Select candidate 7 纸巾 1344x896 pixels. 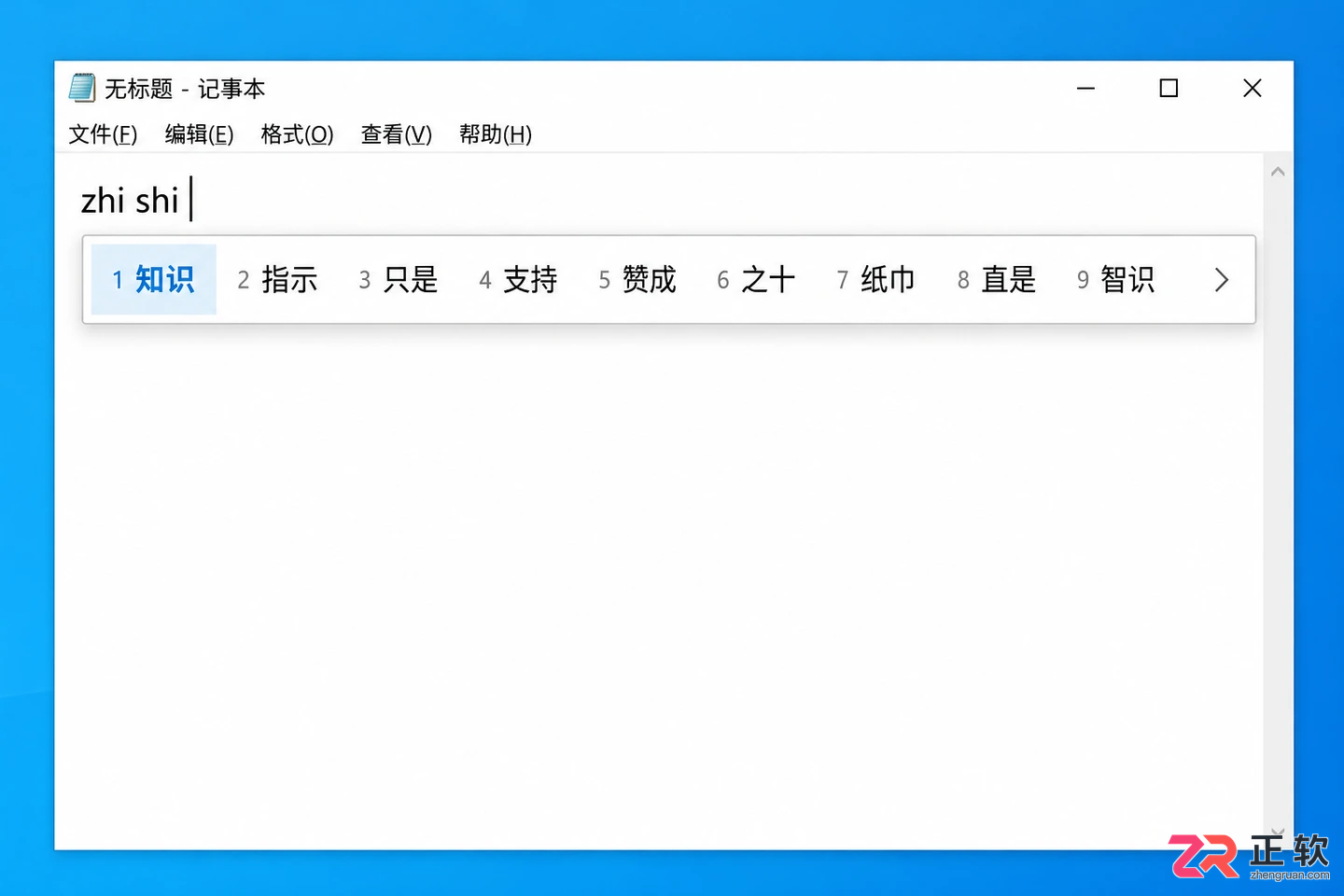coord(875,279)
